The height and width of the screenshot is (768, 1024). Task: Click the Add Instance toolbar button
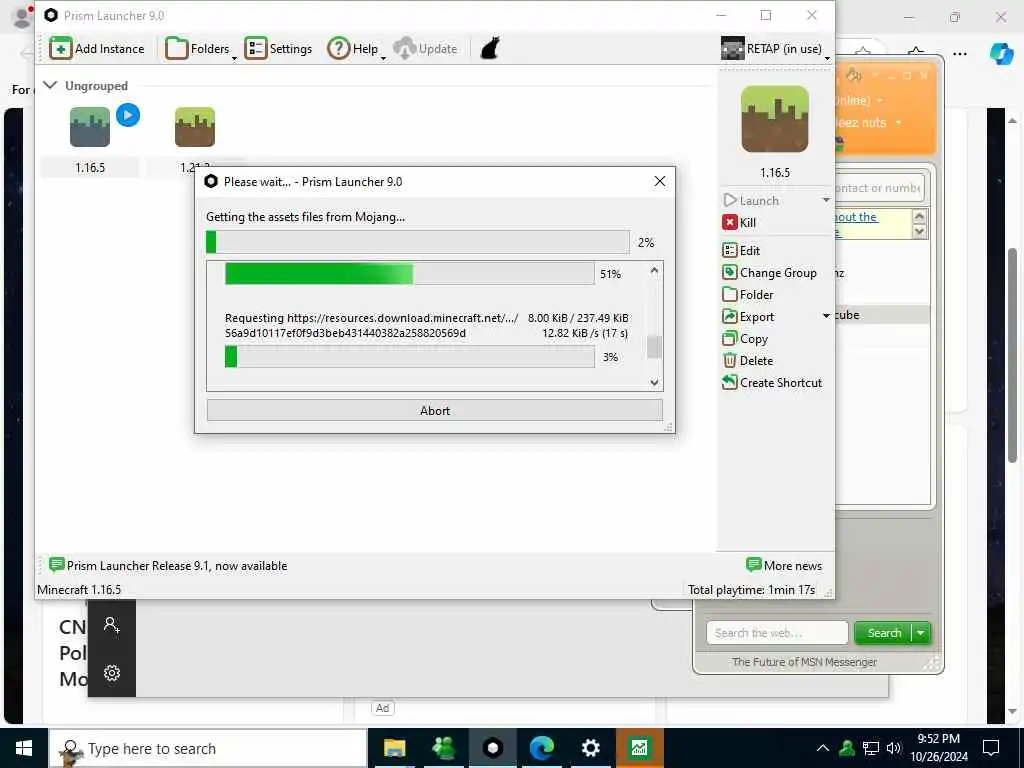97,48
